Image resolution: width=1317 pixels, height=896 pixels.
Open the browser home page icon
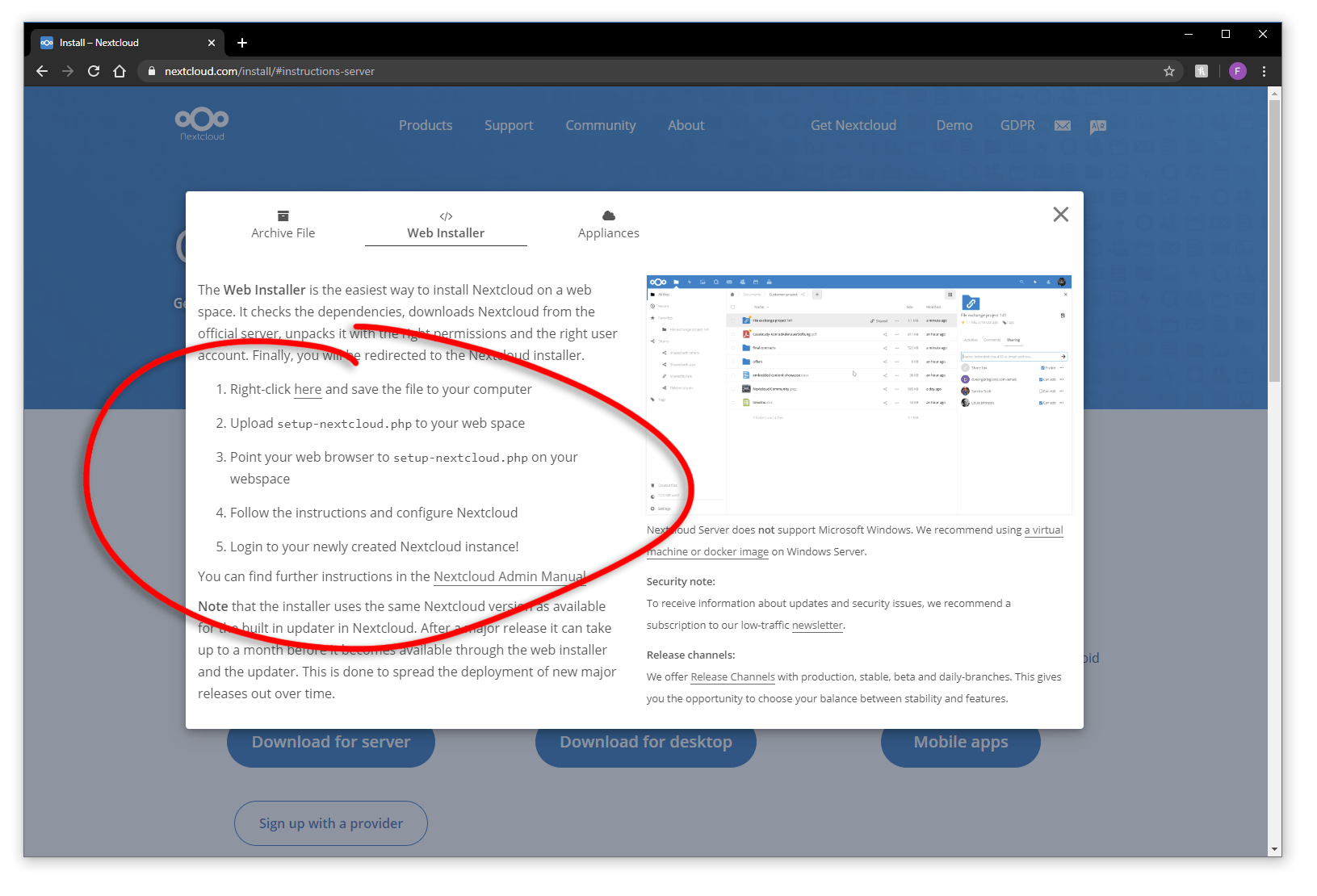[x=120, y=71]
